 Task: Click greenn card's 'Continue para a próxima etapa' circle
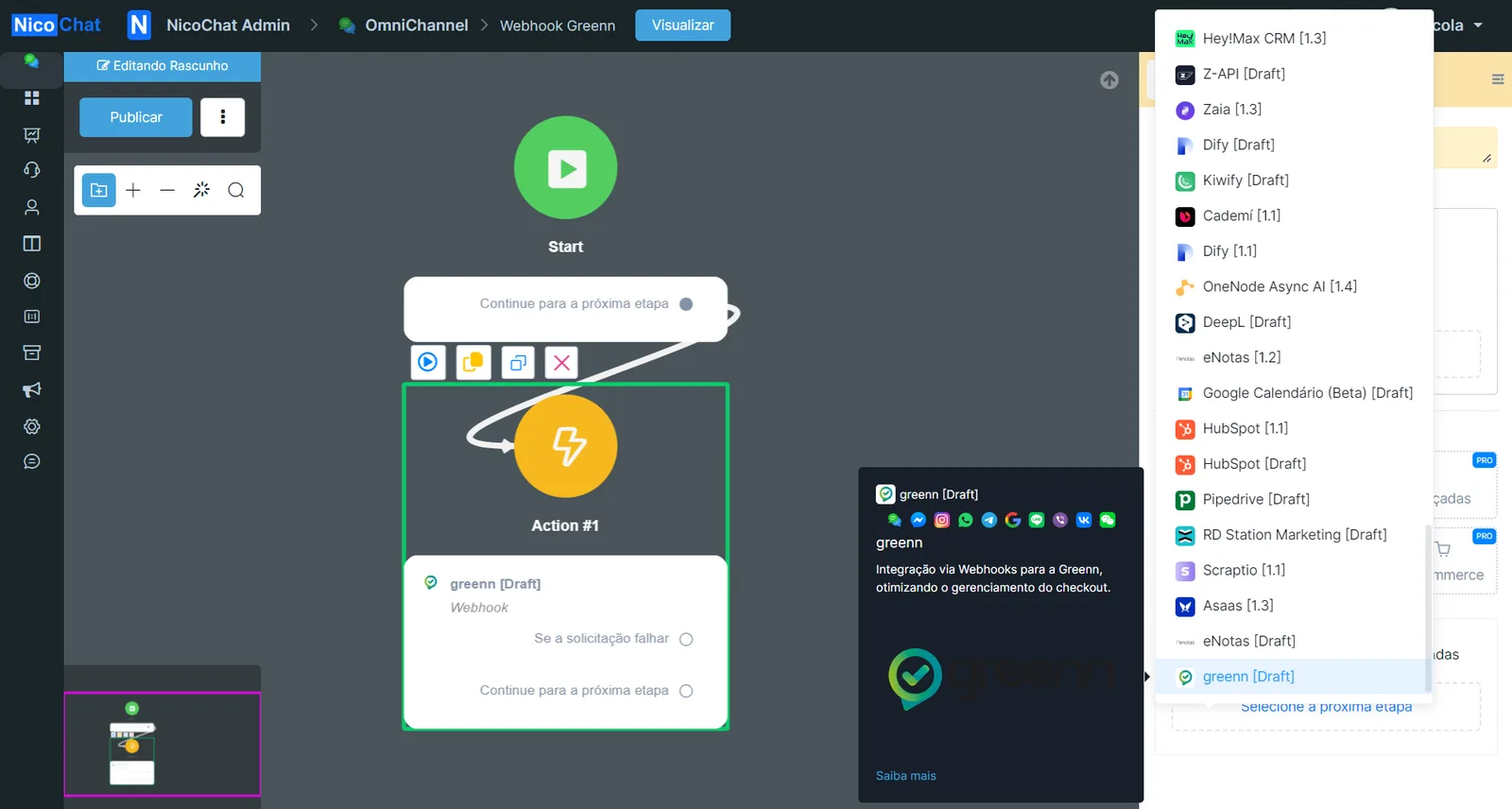pyautogui.click(x=686, y=691)
